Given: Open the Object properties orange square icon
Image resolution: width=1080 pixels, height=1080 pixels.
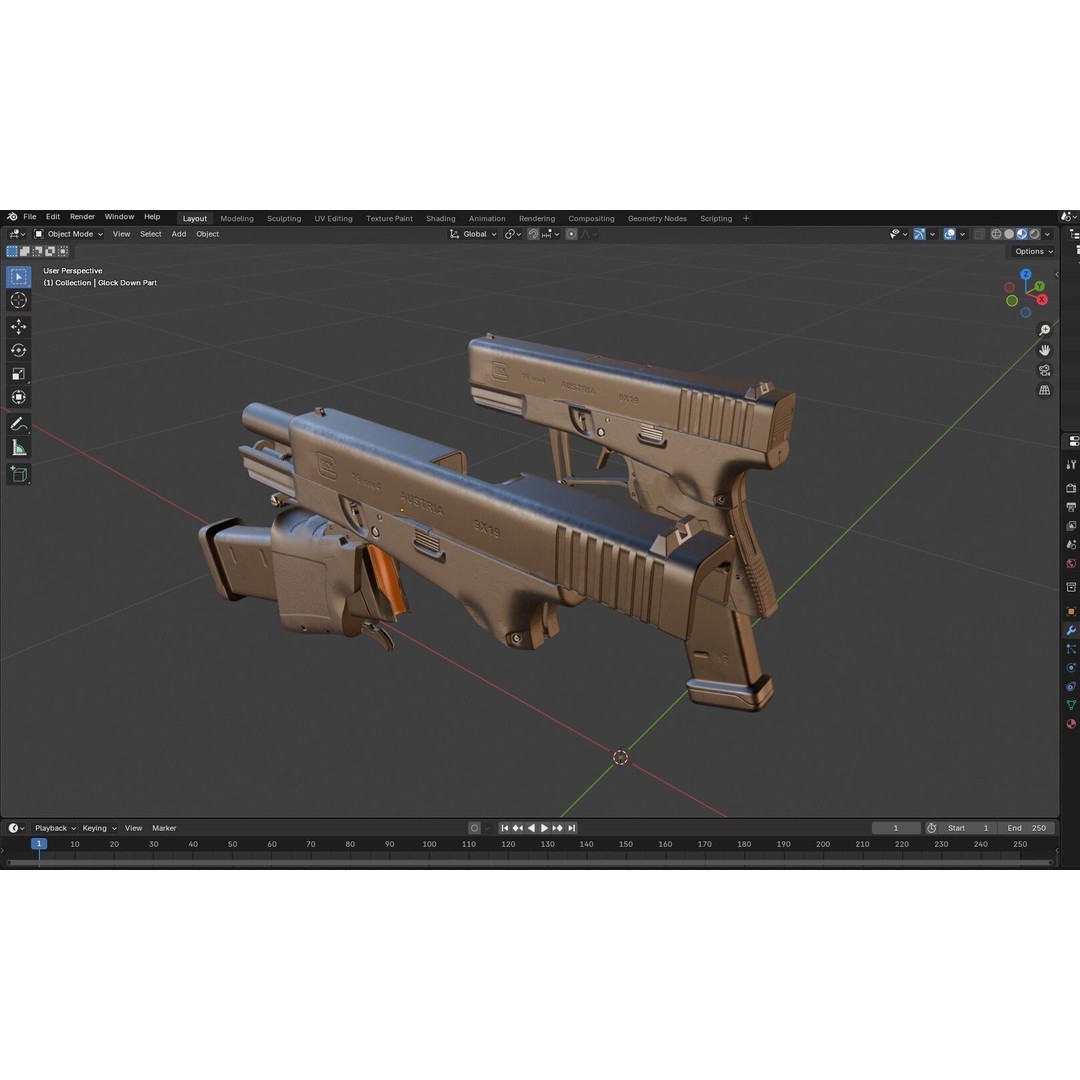Looking at the screenshot, I should pyautogui.click(x=1071, y=611).
